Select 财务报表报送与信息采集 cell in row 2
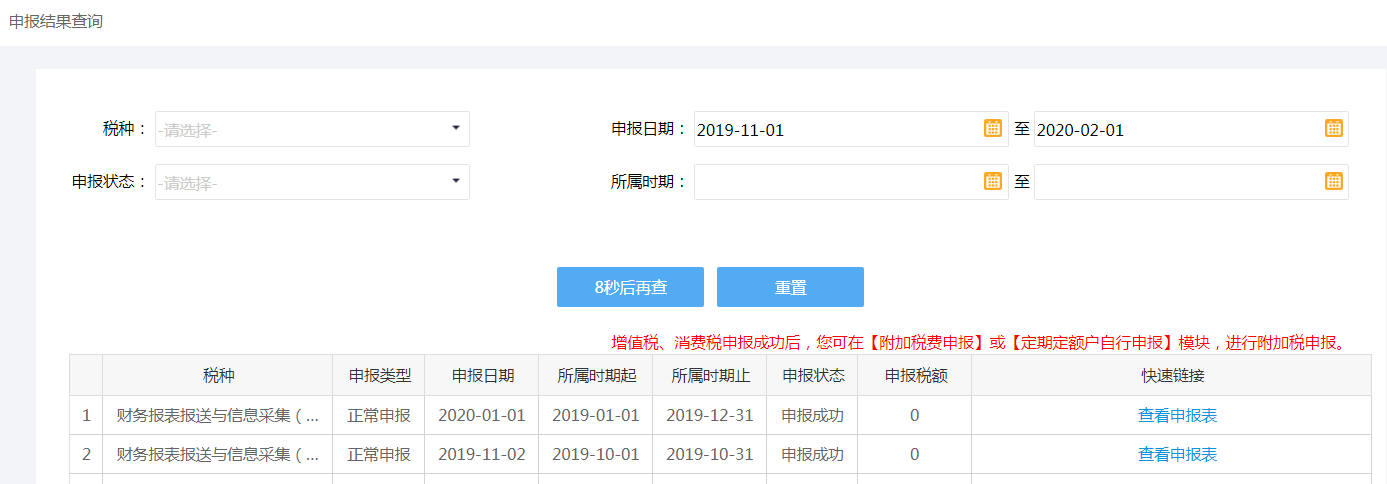The width and height of the screenshot is (1387, 484). click(218, 454)
